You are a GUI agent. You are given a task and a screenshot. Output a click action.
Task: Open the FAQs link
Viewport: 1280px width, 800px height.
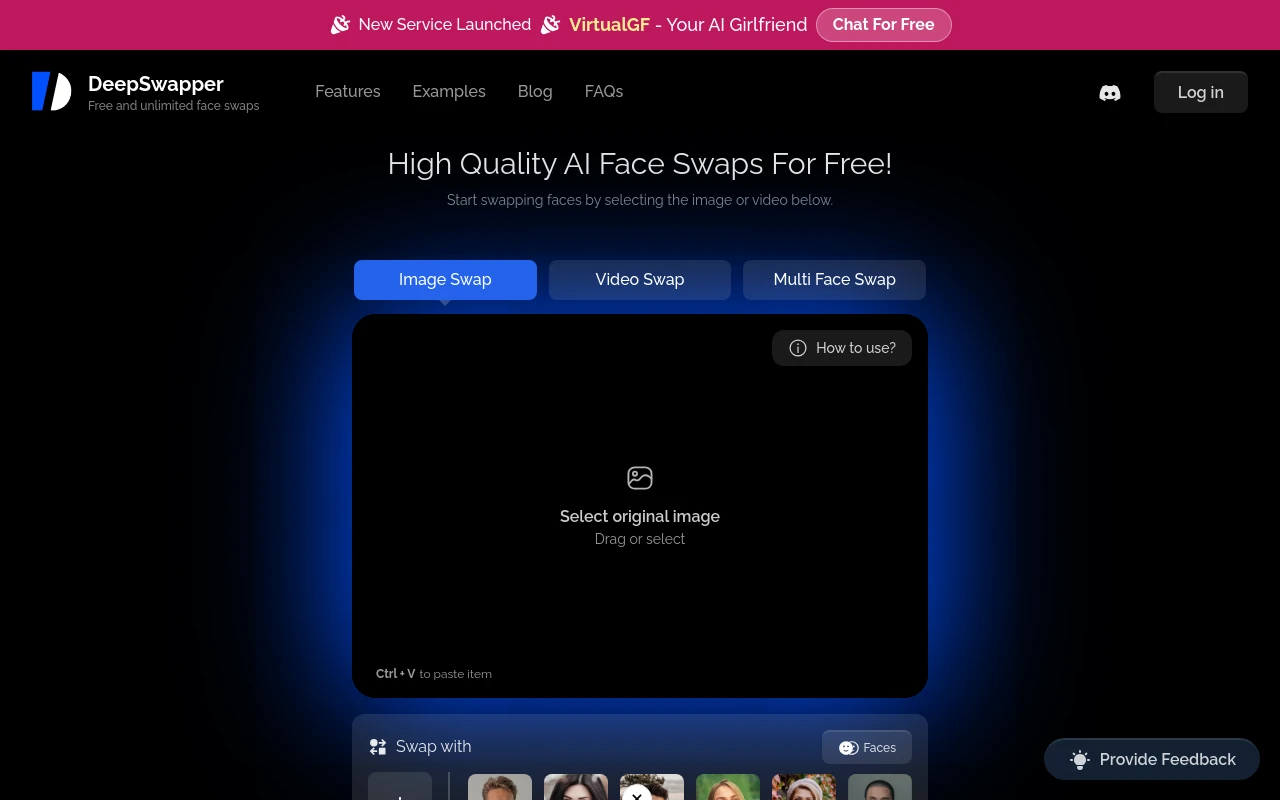point(604,91)
